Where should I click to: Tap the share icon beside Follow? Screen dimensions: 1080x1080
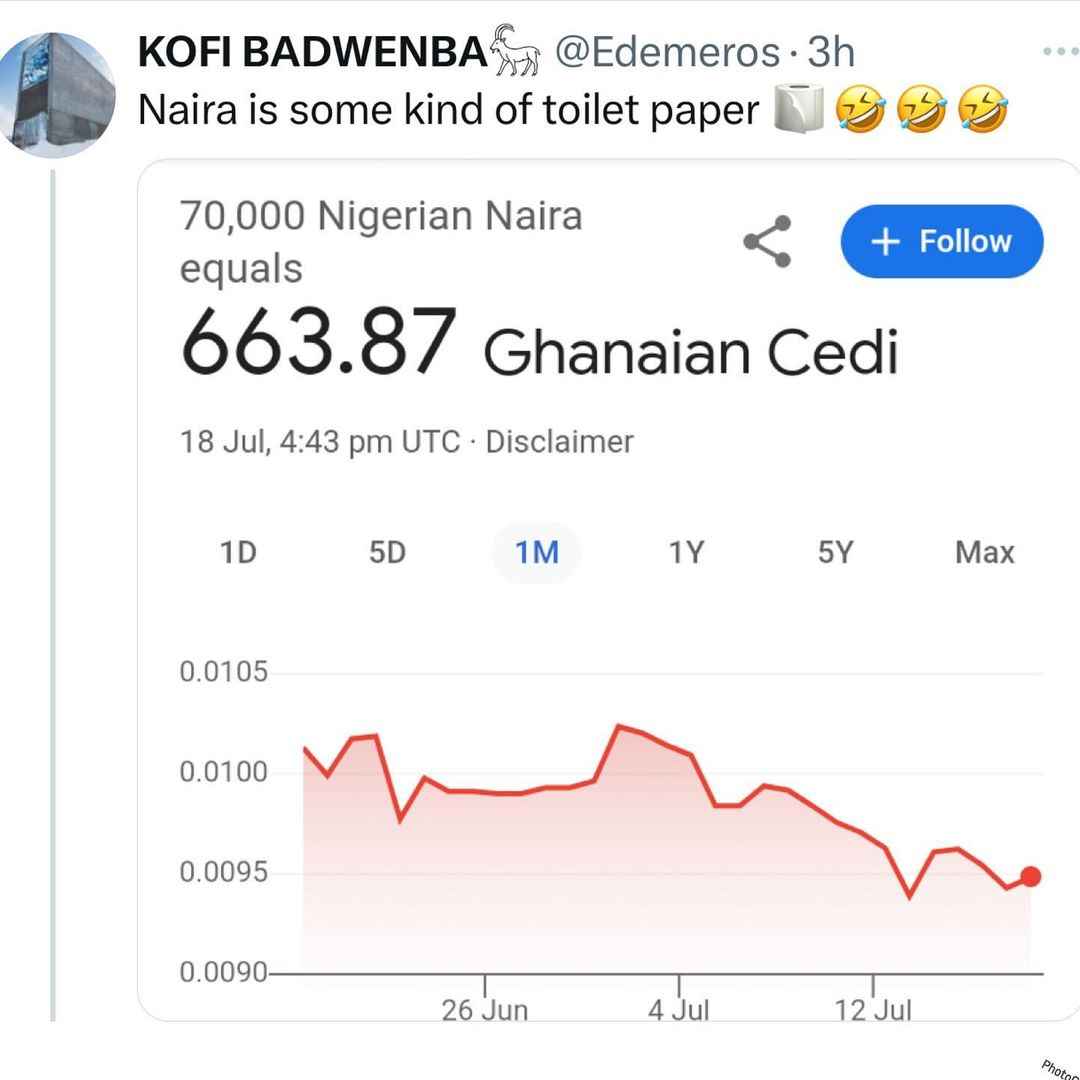[767, 241]
